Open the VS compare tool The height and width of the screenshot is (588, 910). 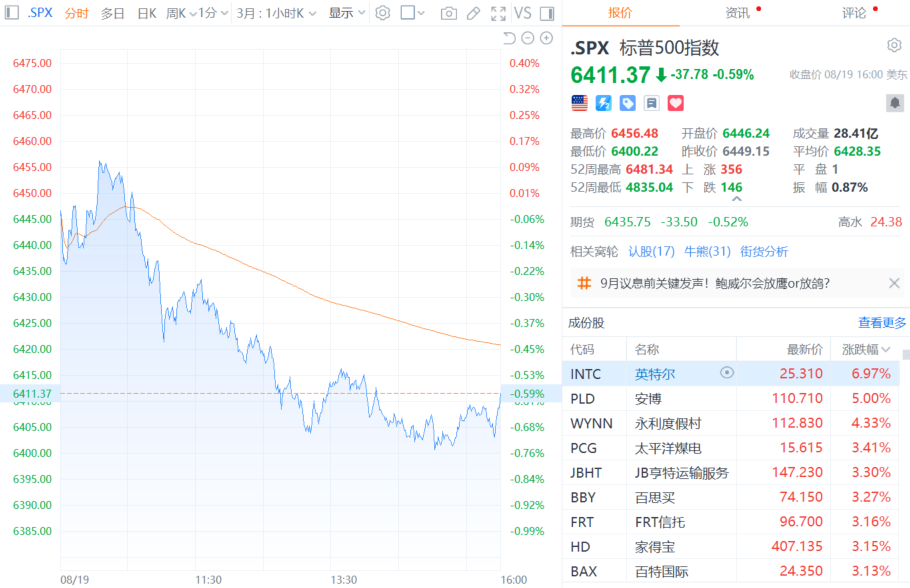point(522,13)
